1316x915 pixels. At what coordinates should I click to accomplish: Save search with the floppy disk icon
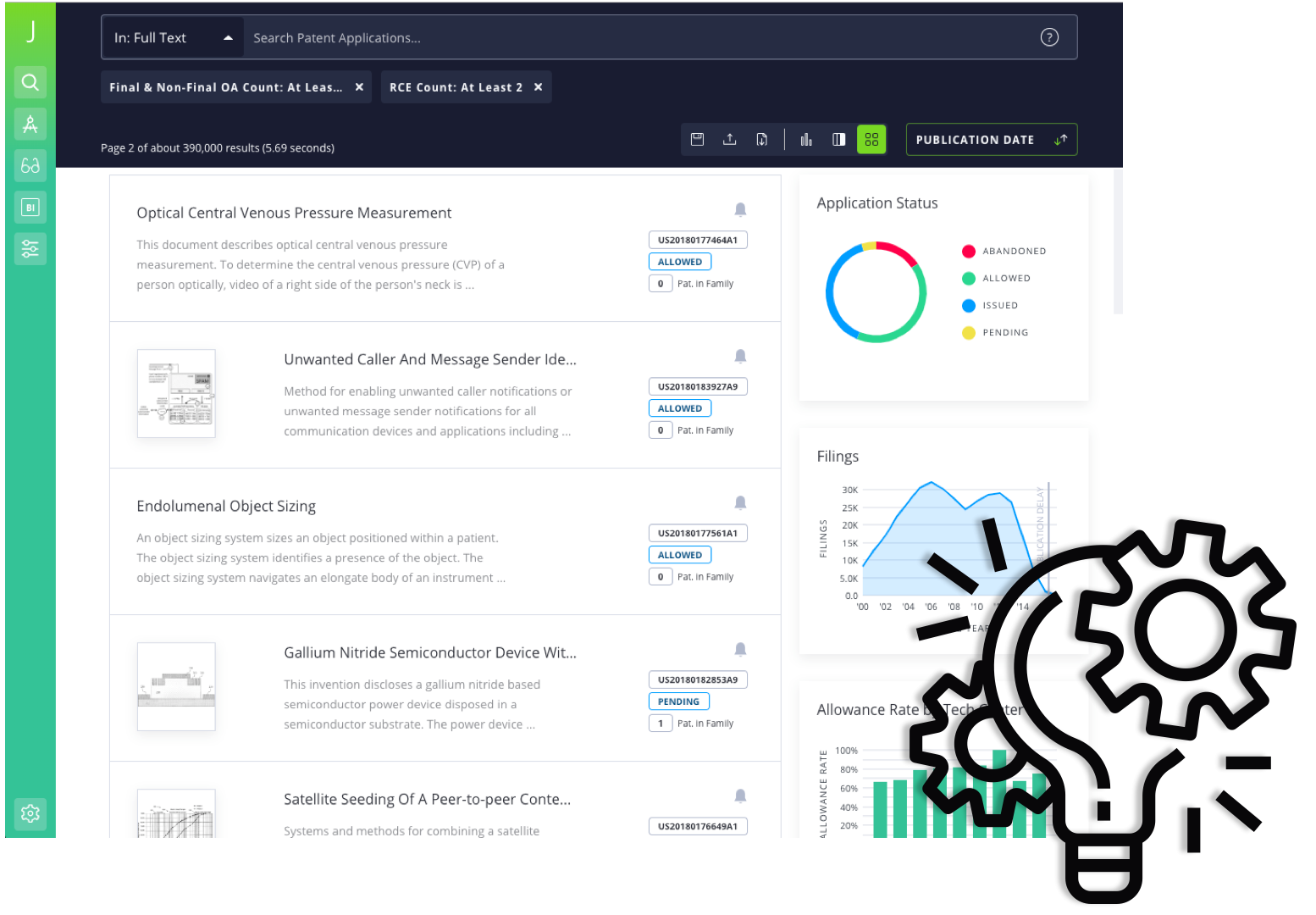click(x=697, y=139)
